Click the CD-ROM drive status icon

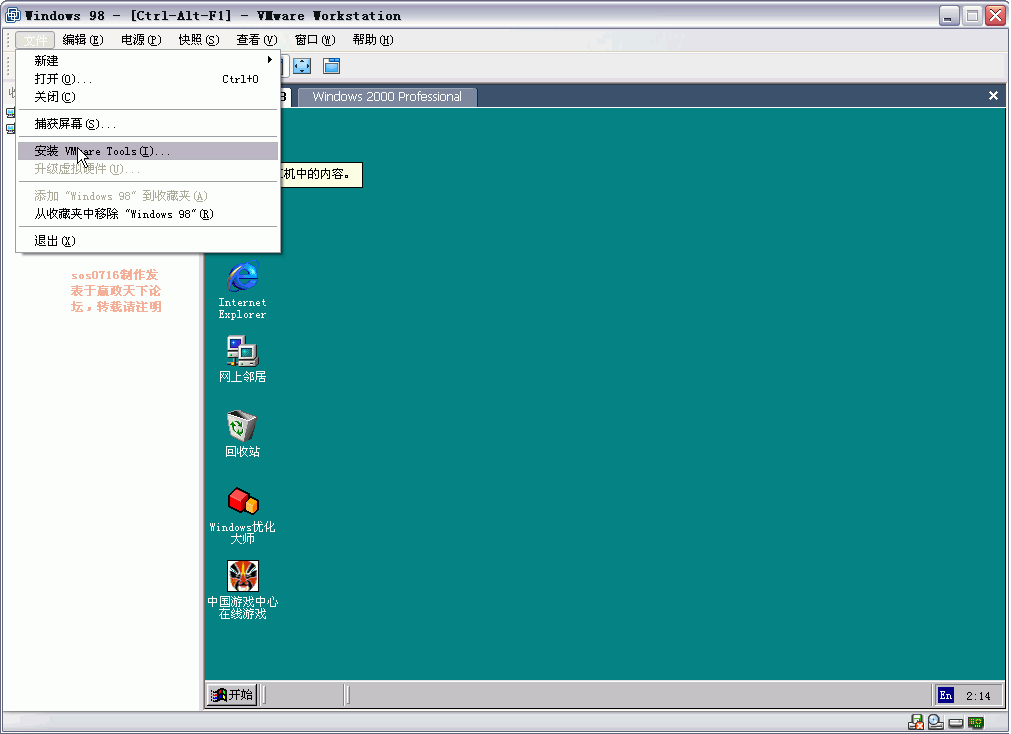coord(936,722)
